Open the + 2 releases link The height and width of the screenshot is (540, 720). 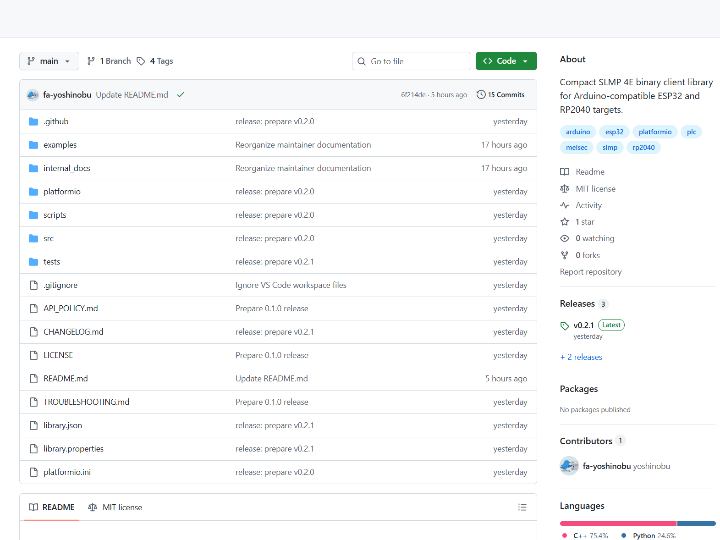coord(581,357)
